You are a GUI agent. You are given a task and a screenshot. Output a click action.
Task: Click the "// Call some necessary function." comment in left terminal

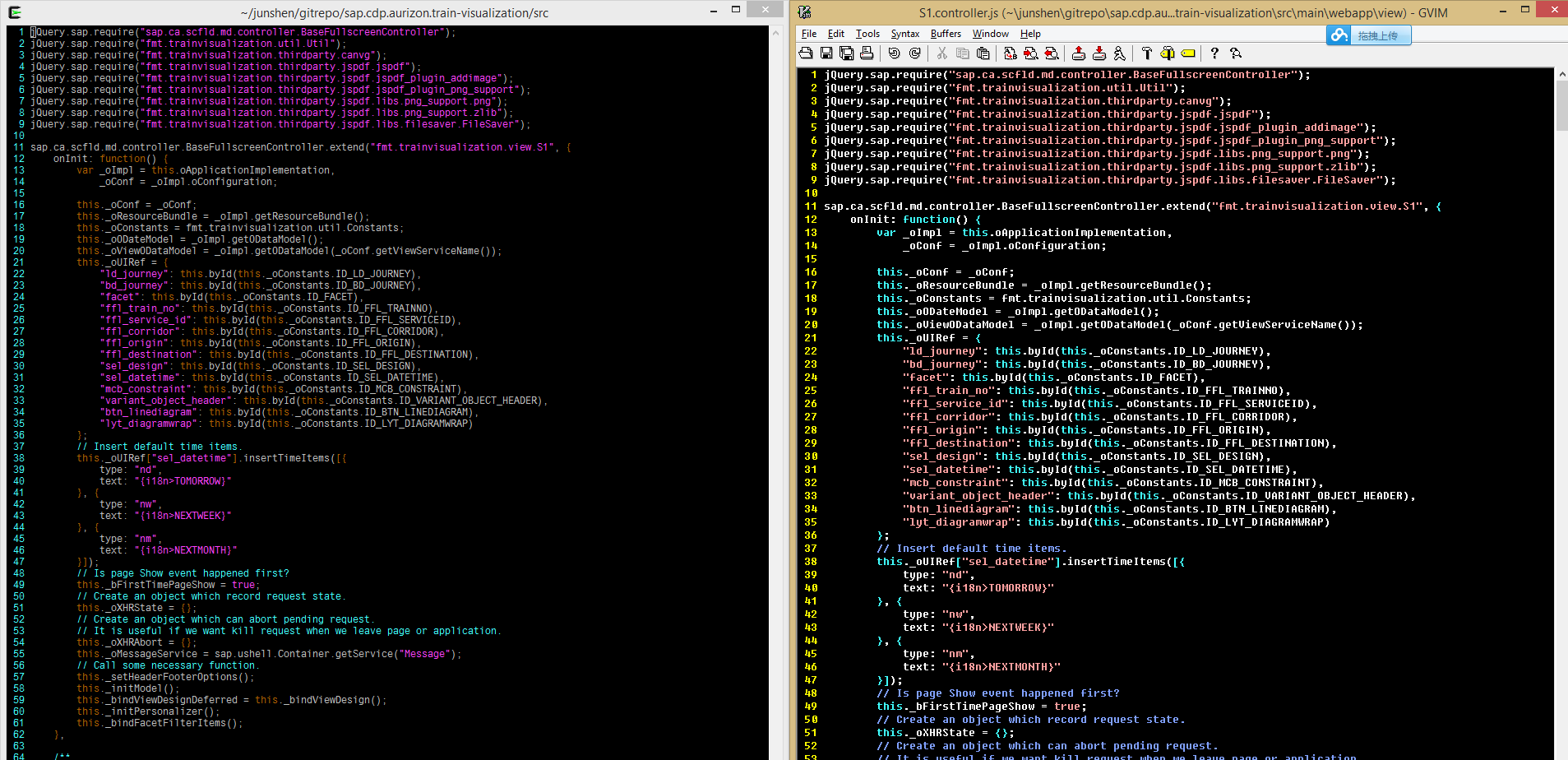(x=168, y=665)
